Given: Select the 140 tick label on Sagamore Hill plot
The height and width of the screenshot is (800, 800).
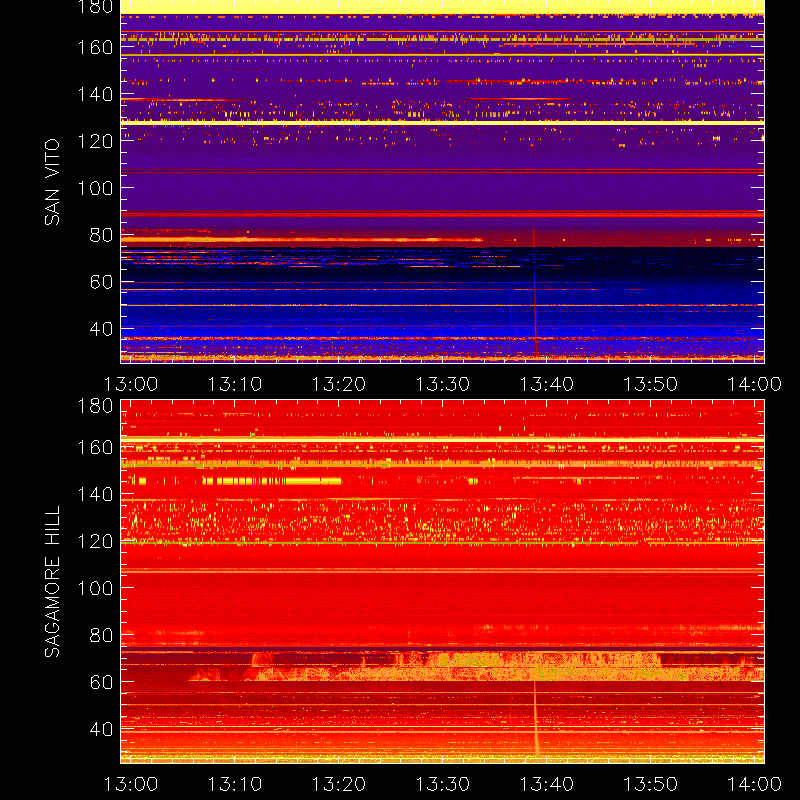Looking at the screenshot, I should tap(95, 494).
